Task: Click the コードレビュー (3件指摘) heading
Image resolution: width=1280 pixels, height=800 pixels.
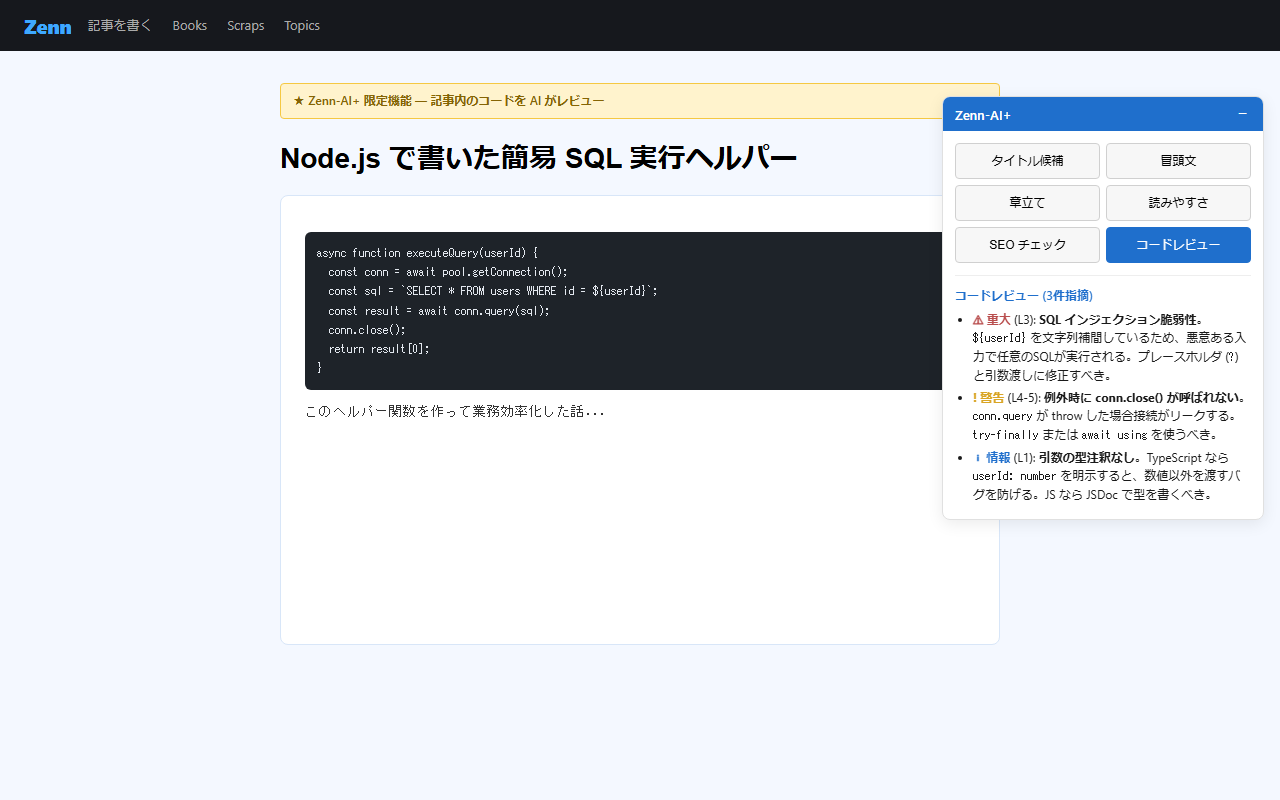Action: pyautogui.click(x=1024, y=296)
